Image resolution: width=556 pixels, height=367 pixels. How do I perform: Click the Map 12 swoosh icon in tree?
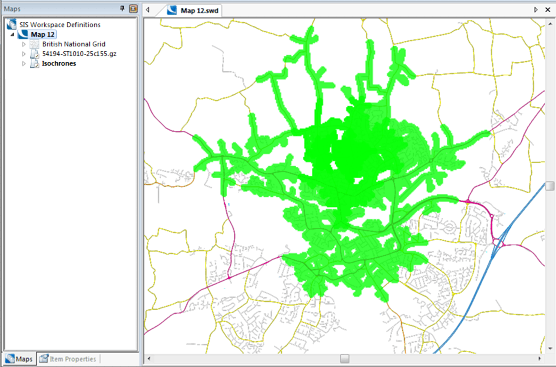[23, 34]
